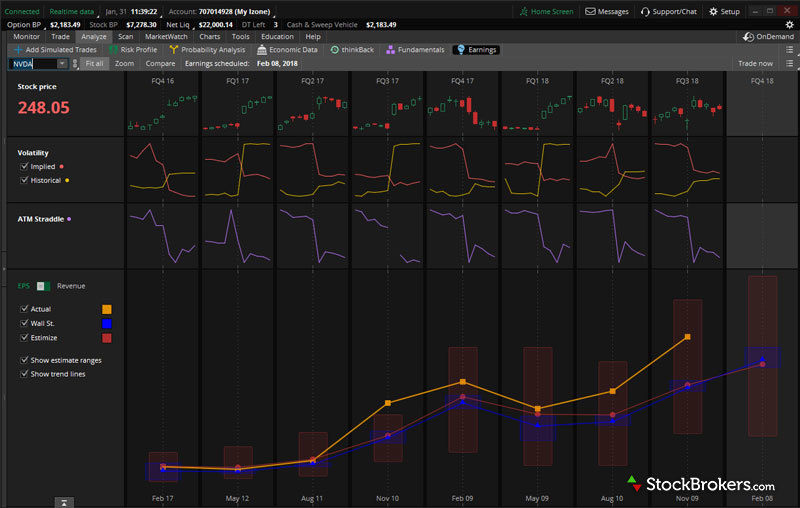The width and height of the screenshot is (800, 508).
Task: Click the Economic Data building icon
Action: [262, 49]
